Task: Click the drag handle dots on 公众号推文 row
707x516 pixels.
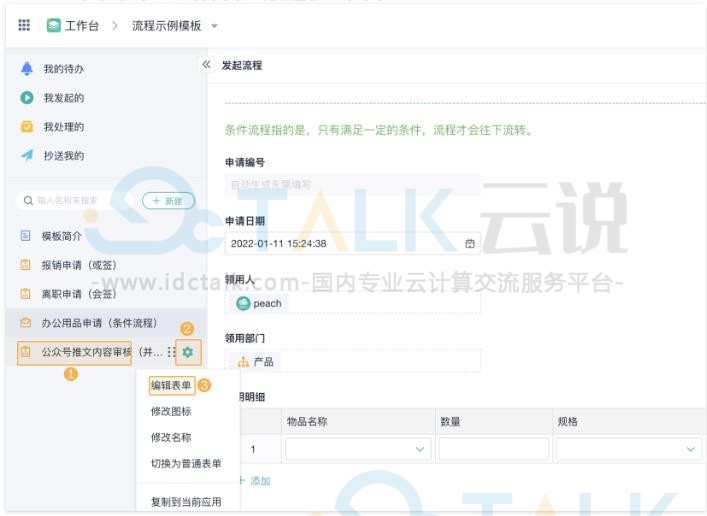Action: (170, 352)
